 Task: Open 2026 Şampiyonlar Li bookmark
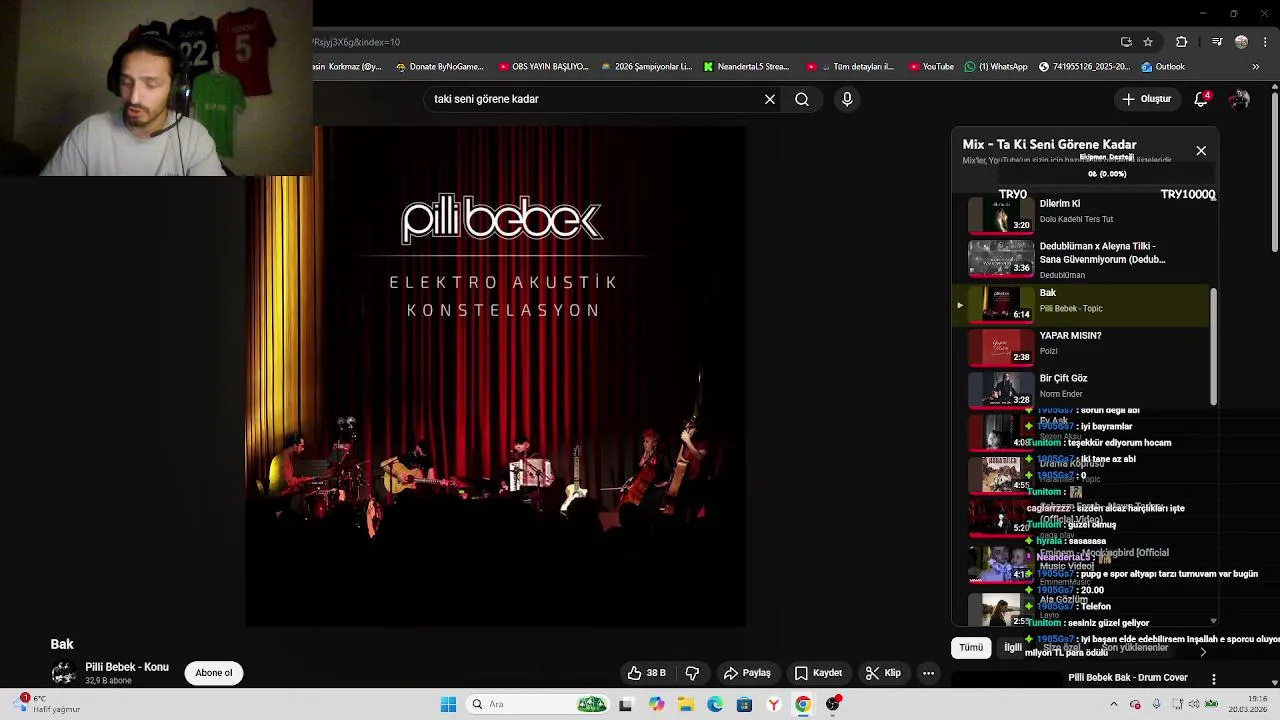646,67
